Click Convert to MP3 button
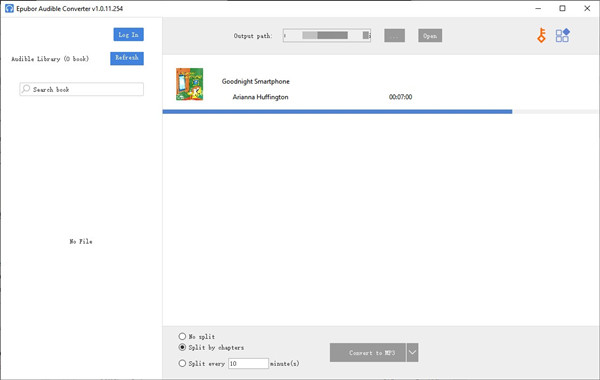Viewport: 600px width, 380px height. click(368, 352)
